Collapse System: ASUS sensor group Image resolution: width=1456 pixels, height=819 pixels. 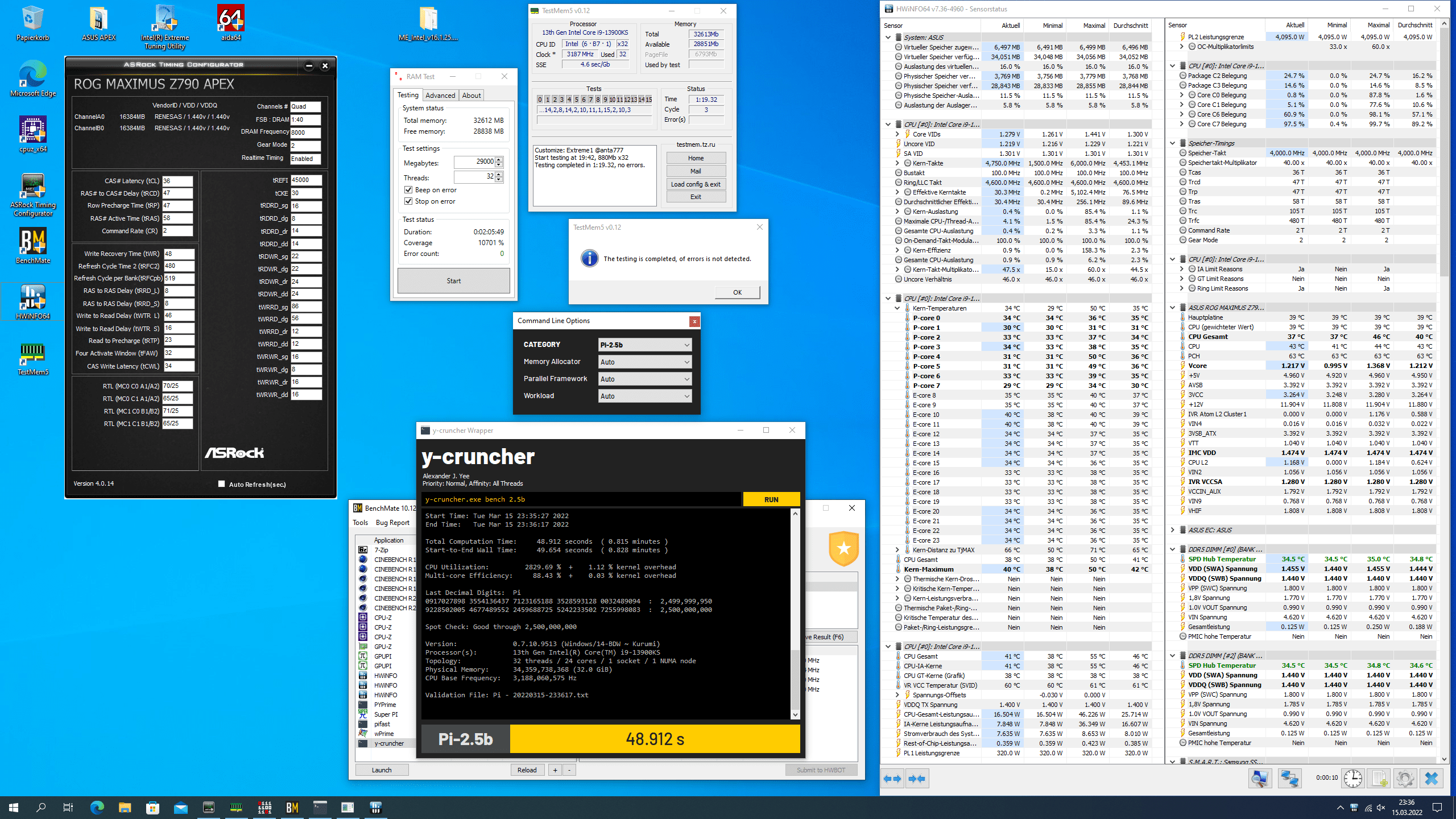point(888,37)
